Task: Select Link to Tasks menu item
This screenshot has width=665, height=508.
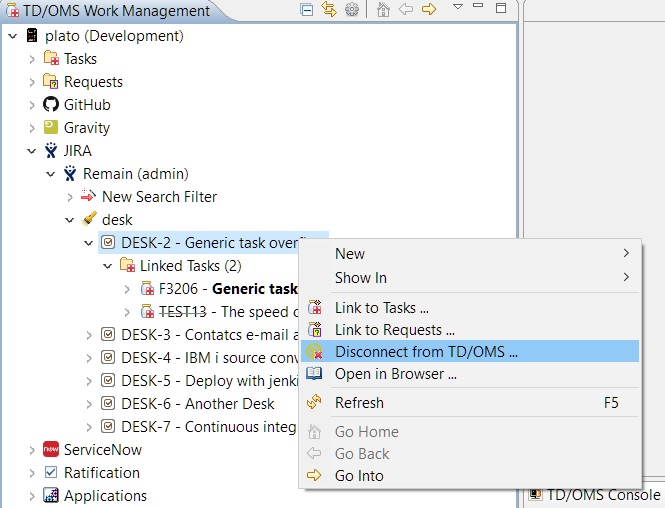Action: tap(382, 308)
